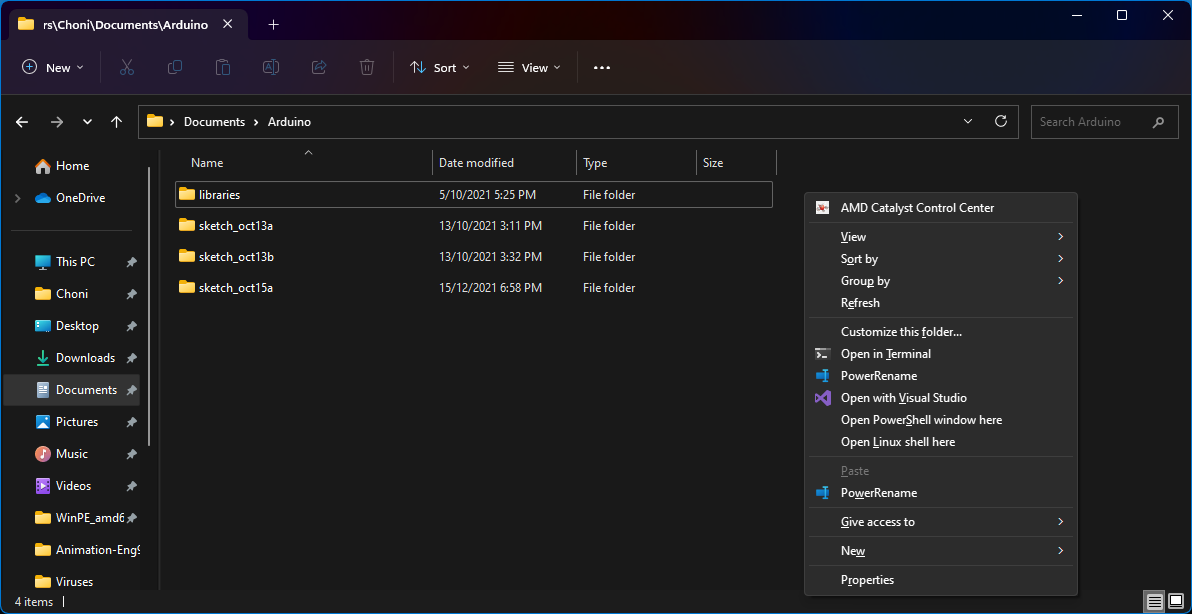Click the Copy icon in the toolbar

pyautogui.click(x=174, y=67)
